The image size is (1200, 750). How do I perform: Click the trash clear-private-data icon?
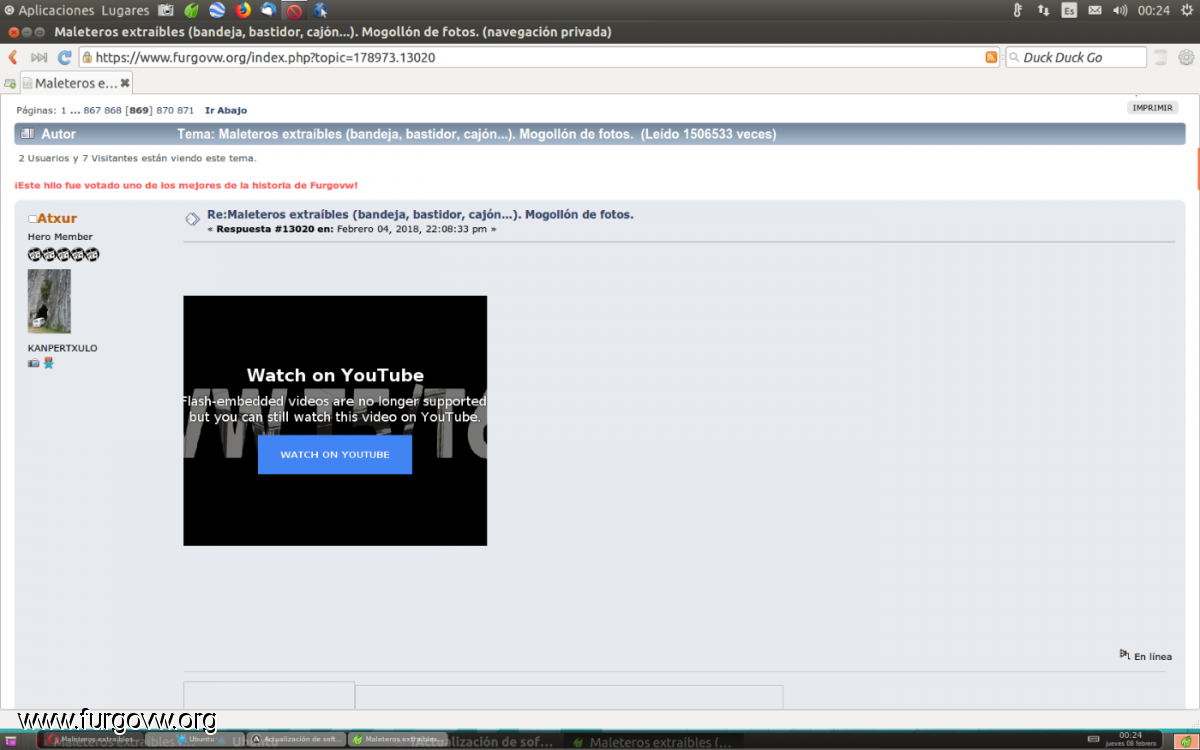[x=1160, y=57]
